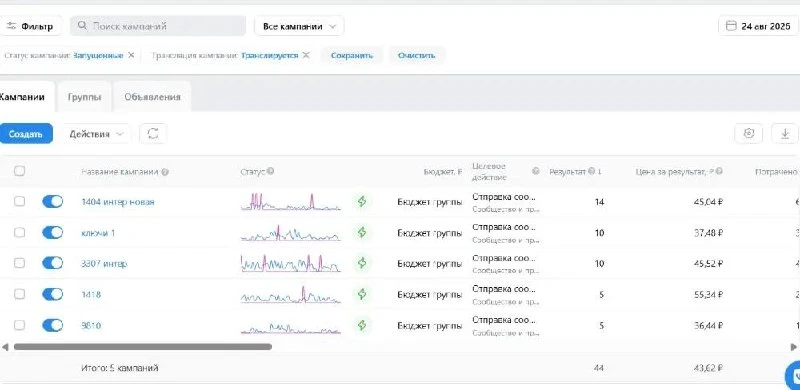Click help icon next to Результат header

[x=591, y=171]
